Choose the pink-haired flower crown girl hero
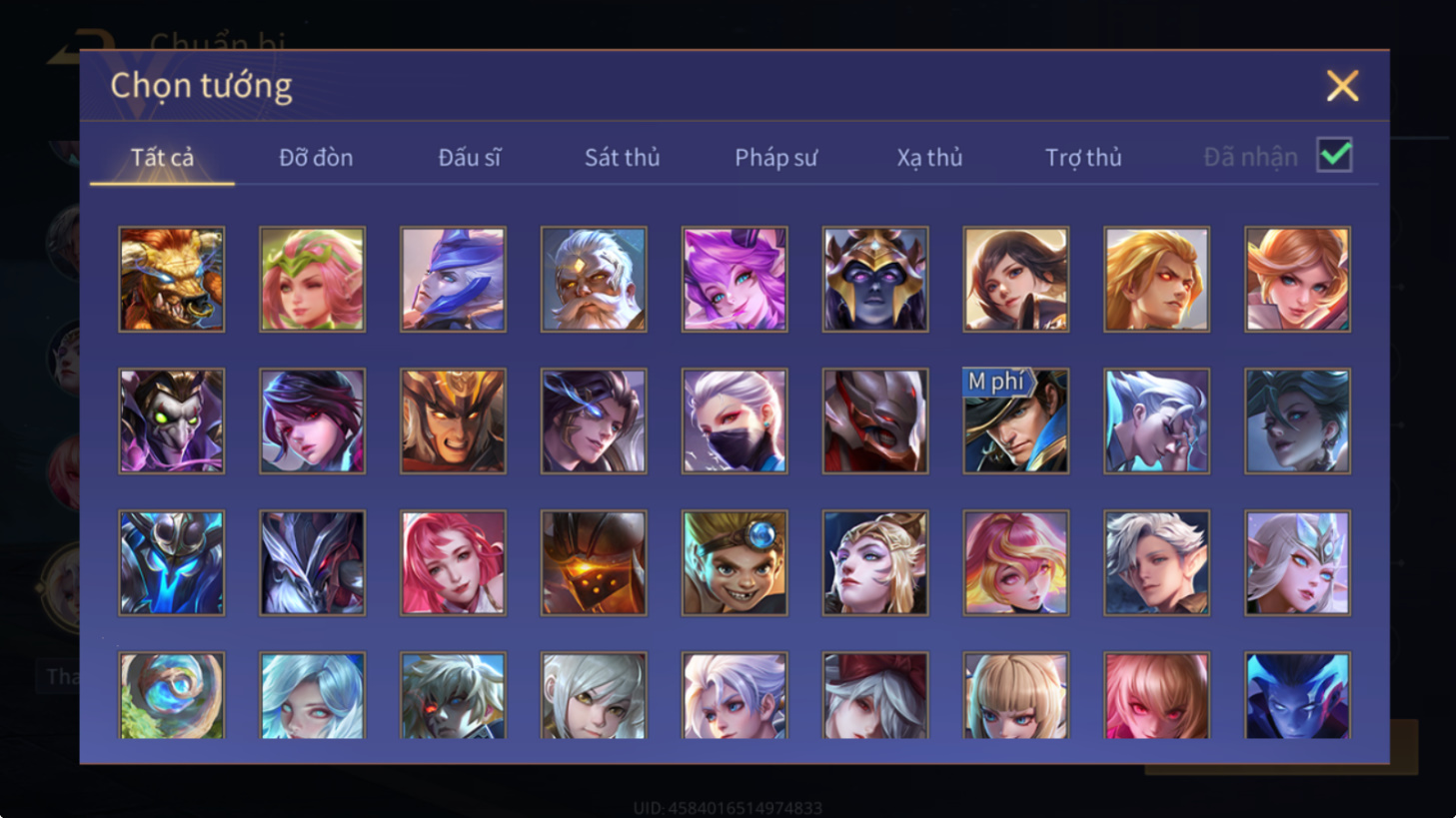The height and width of the screenshot is (818, 1456). [313, 279]
